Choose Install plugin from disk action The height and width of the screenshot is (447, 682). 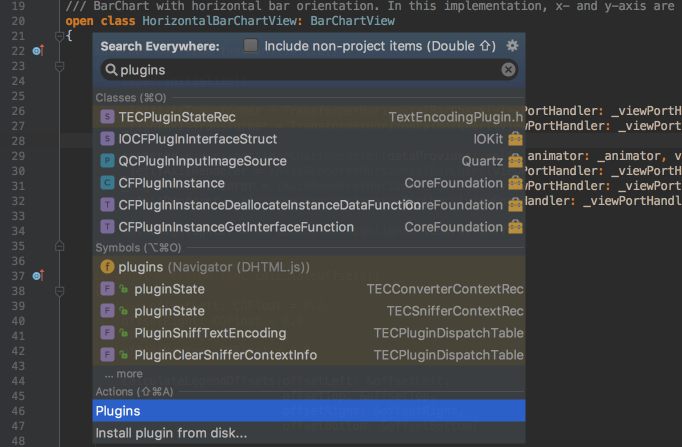[x=309, y=433]
